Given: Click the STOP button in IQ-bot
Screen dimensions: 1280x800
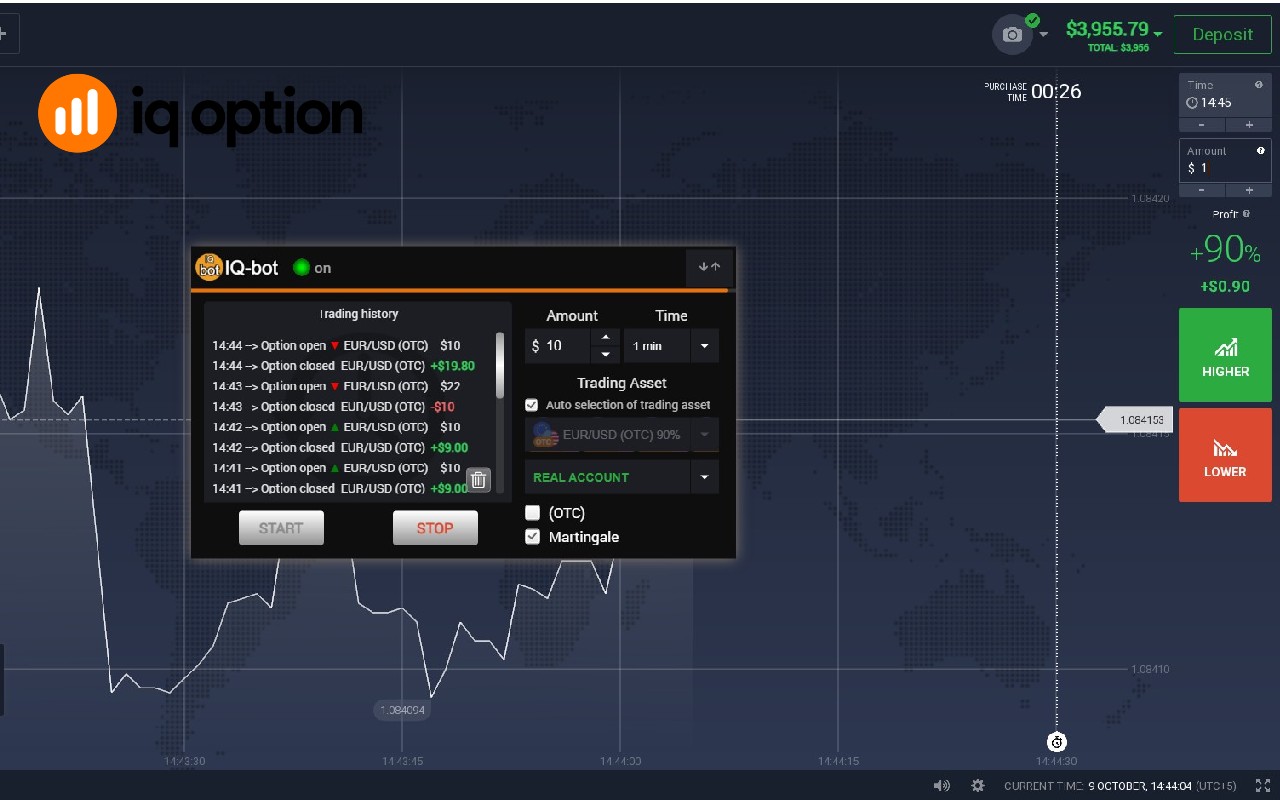Looking at the screenshot, I should click(435, 528).
